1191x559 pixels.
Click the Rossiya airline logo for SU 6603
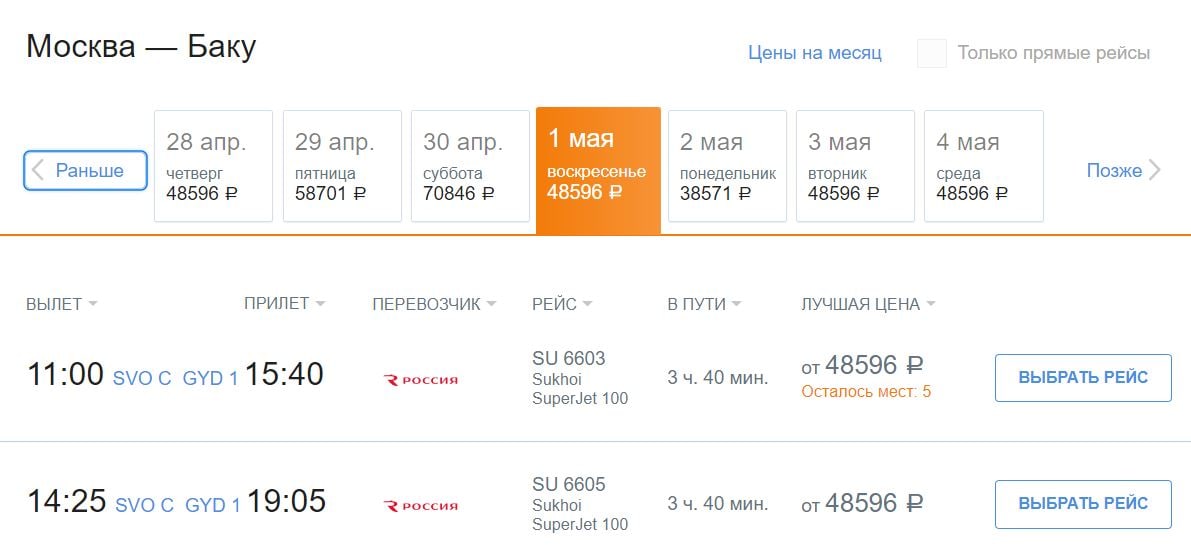pyautogui.click(x=421, y=380)
